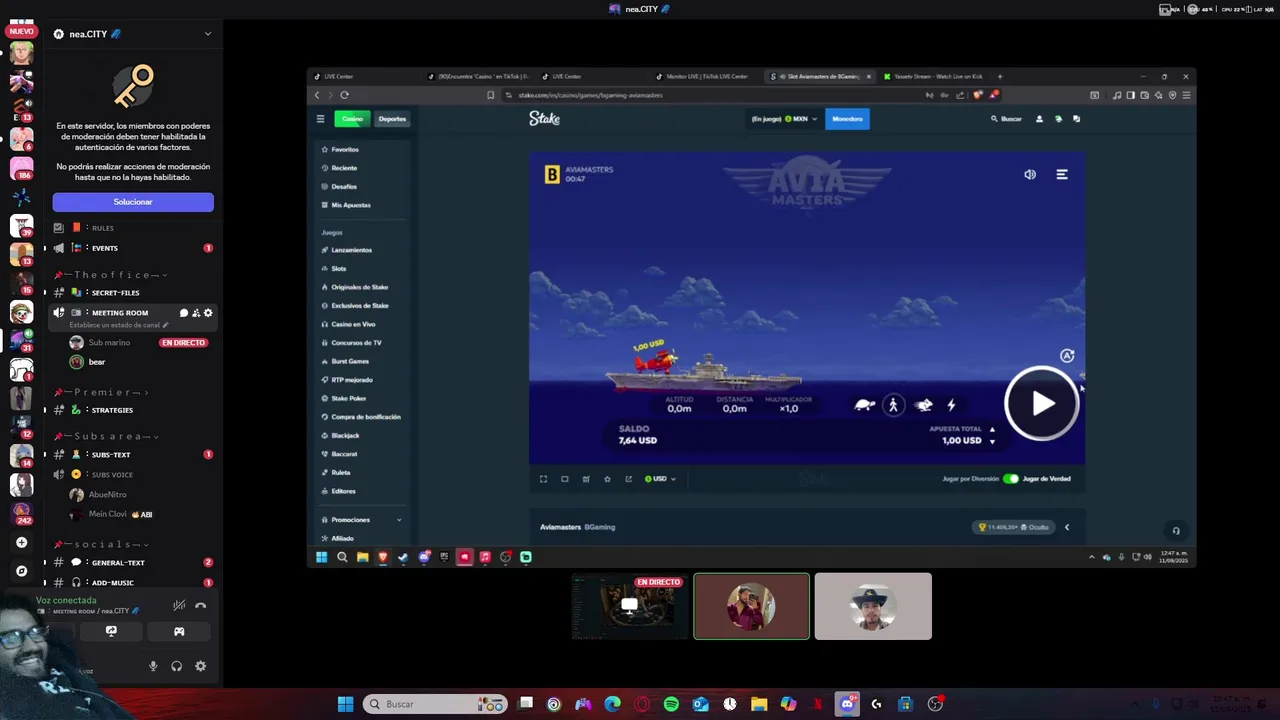The image size is (1280, 720).
Task: Toggle Discord noise suppression icon
Action: pos(179,605)
